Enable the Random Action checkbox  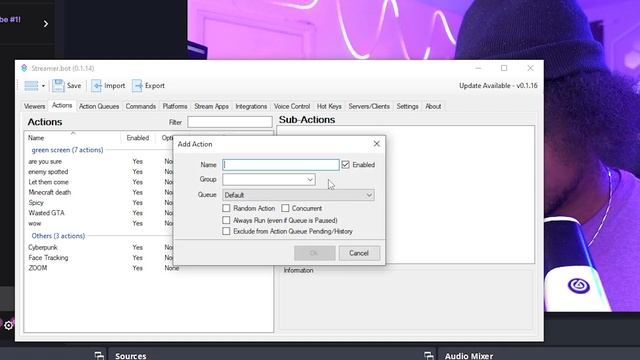click(x=226, y=208)
